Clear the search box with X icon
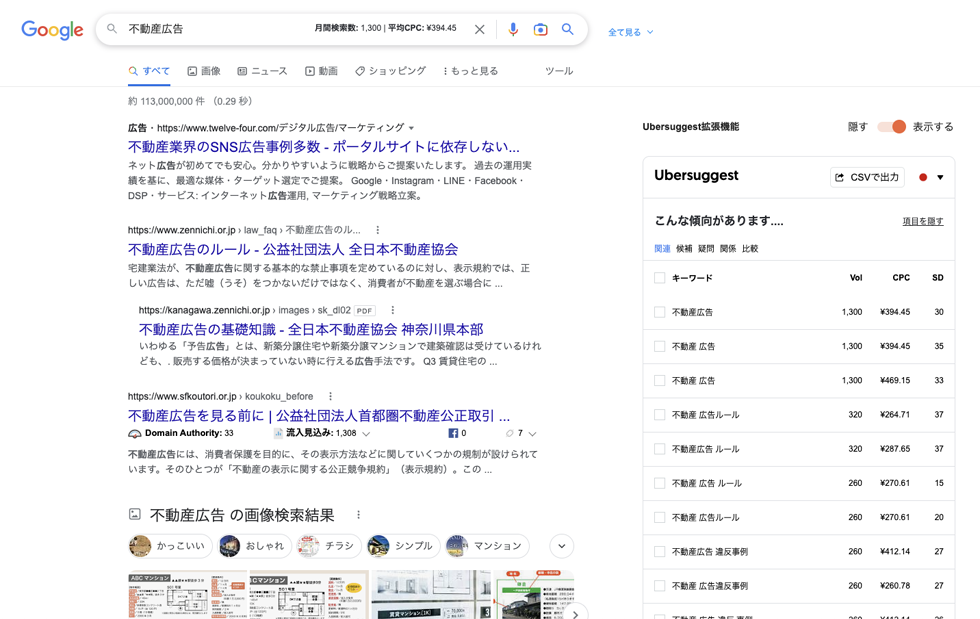The image size is (980, 619). pos(480,30)
